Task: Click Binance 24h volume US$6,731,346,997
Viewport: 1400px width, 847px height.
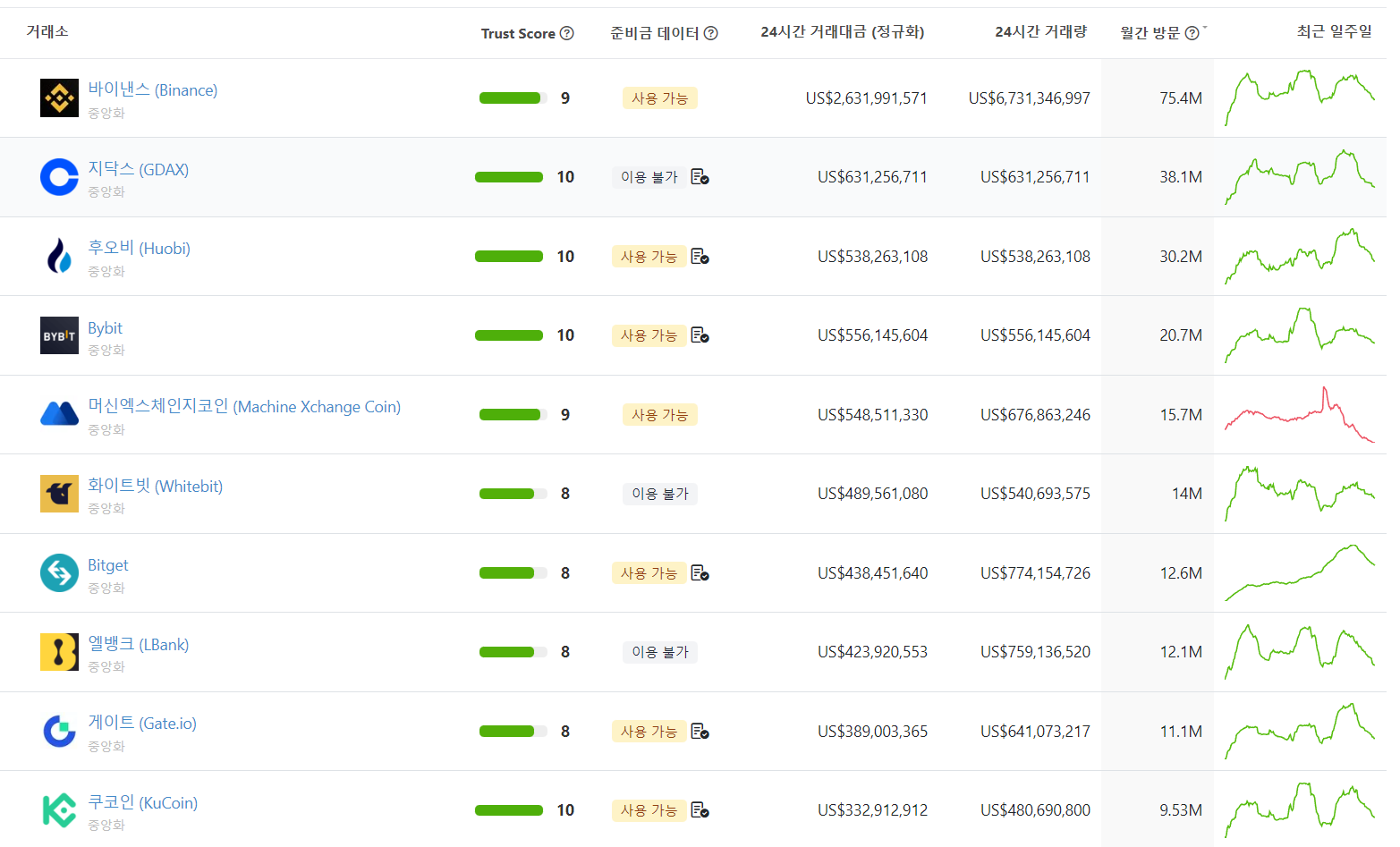Action: [x=1030, y=98]
